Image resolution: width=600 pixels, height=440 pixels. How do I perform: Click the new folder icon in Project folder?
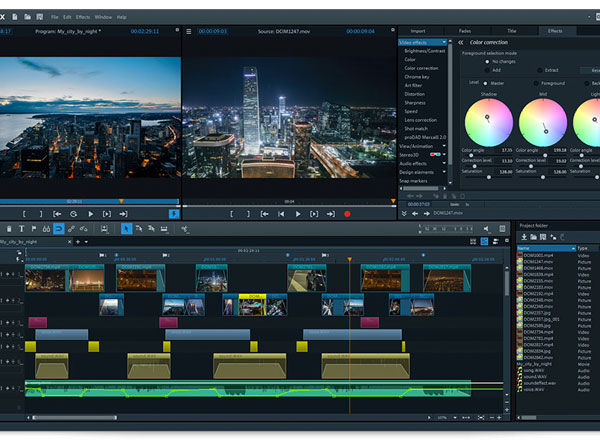pyautogui.click(x=533, y=237)
